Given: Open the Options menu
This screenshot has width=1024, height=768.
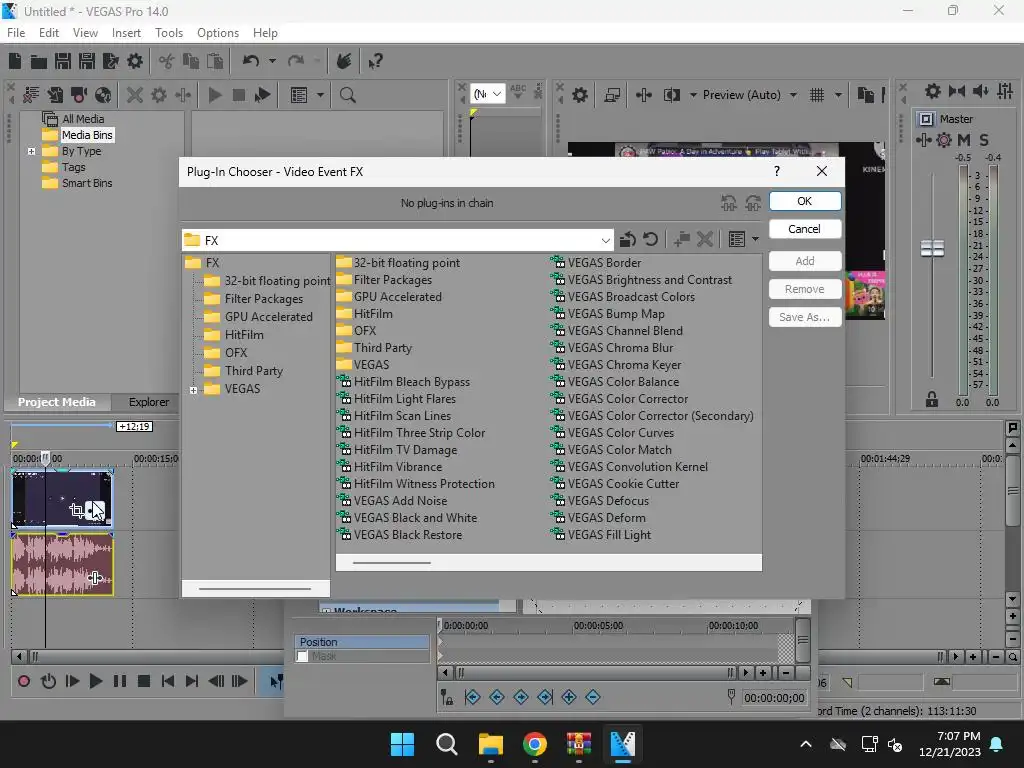Looking at the screenshot, I should 217,33.
